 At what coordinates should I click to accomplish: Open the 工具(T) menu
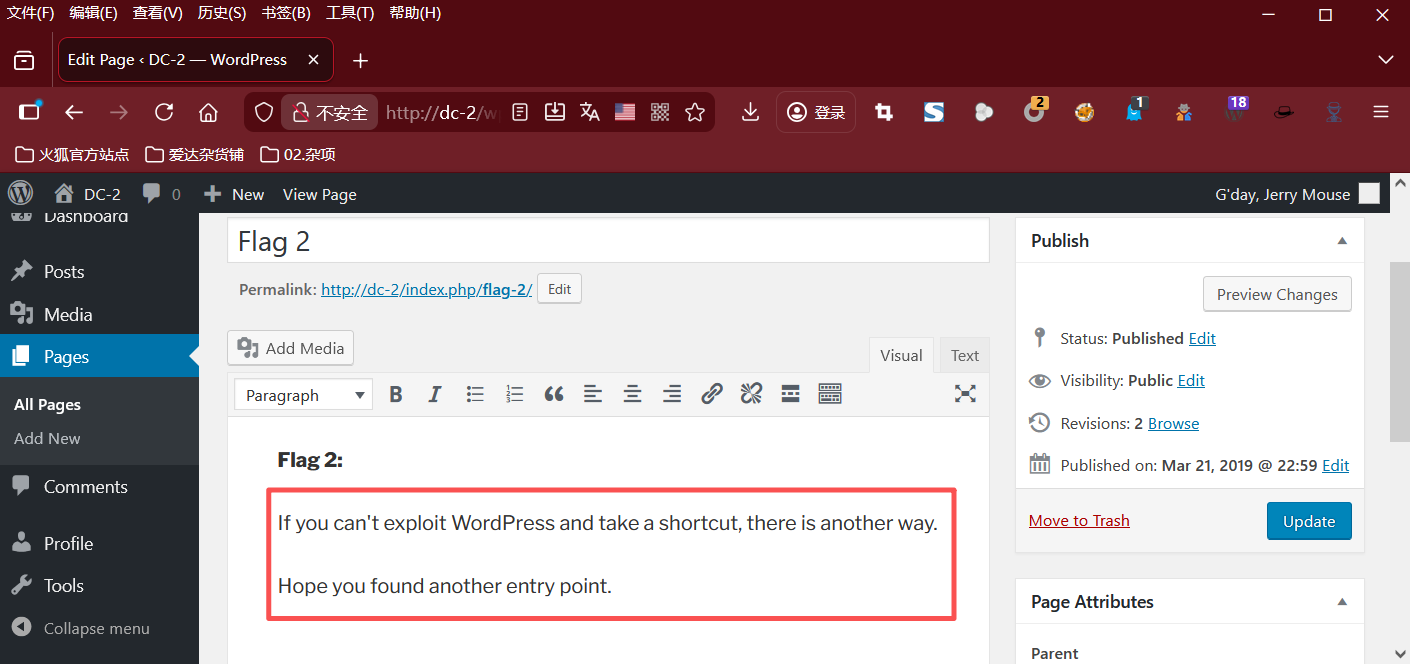click(x=350, y=13)
